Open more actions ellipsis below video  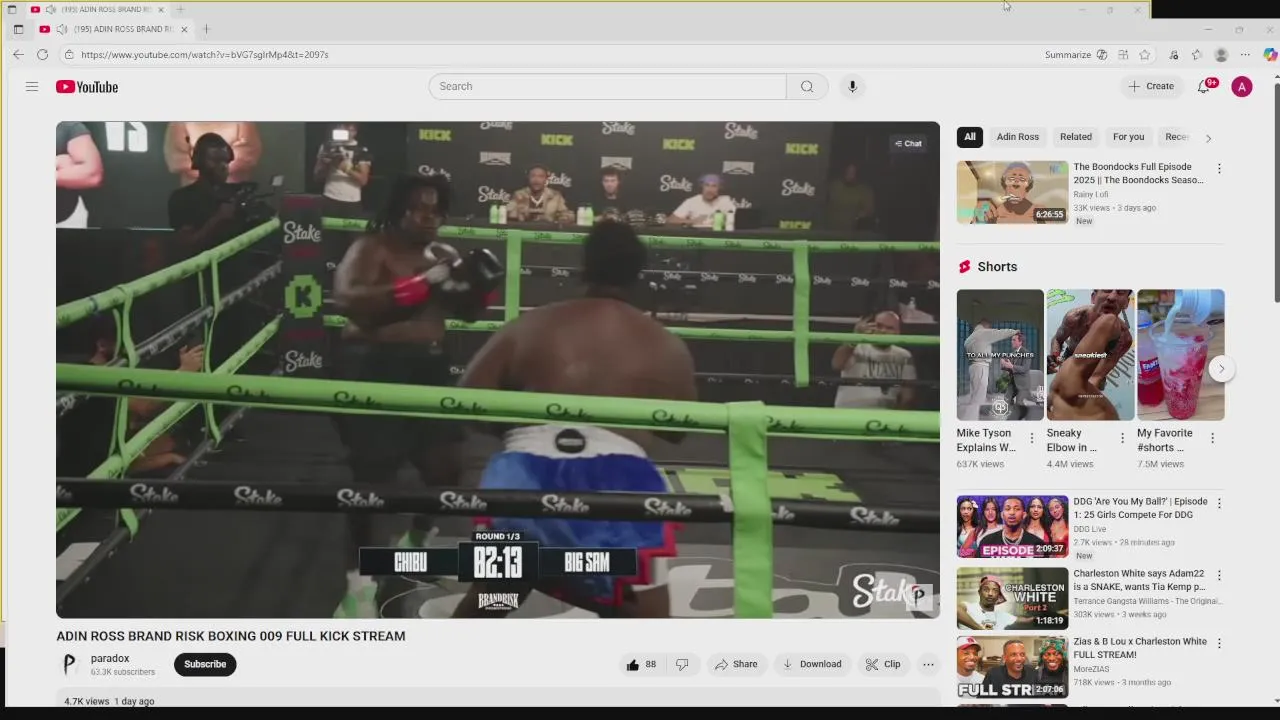click(x=928, y=664)
